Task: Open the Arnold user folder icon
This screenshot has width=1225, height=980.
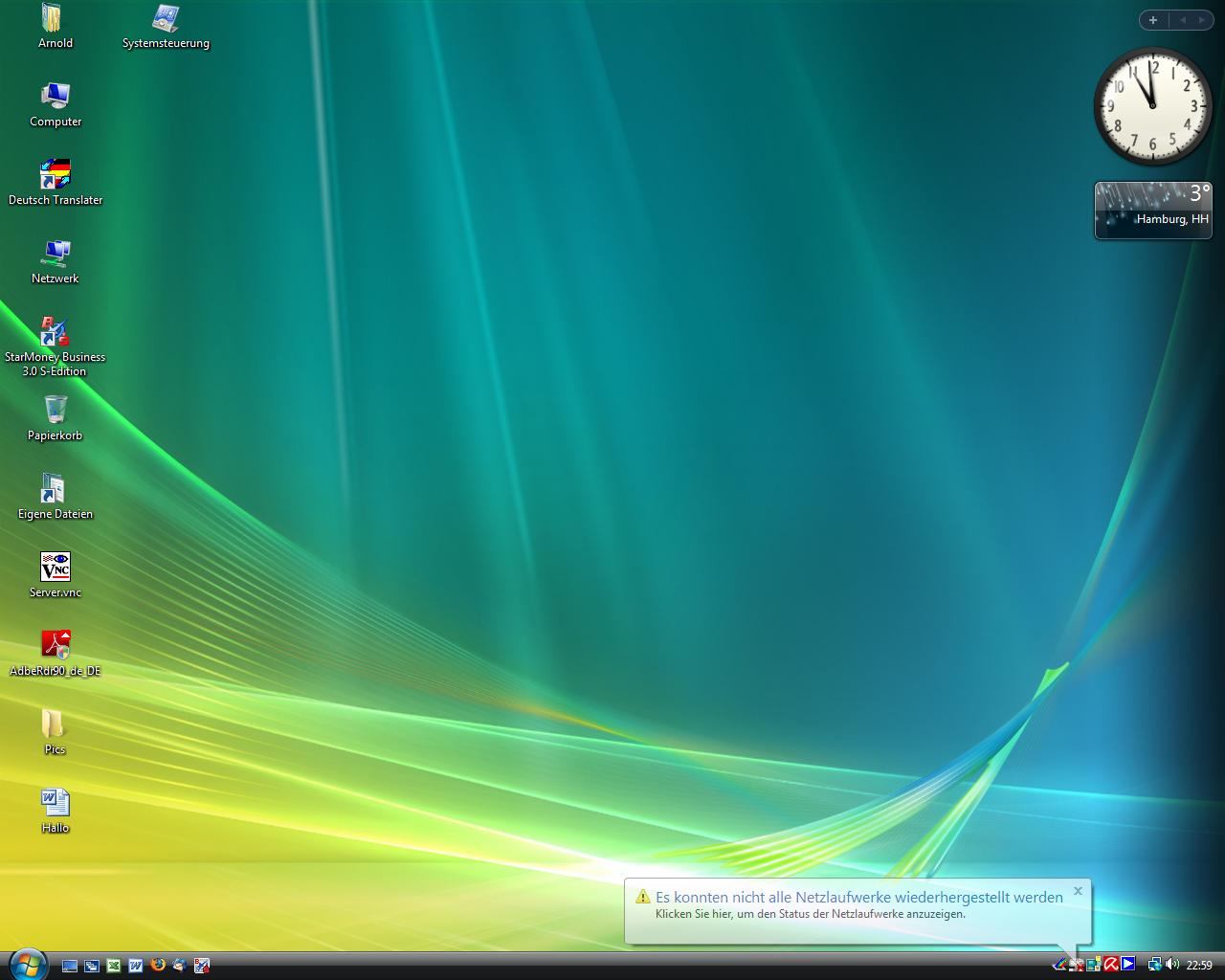Action: click(55, 27)
